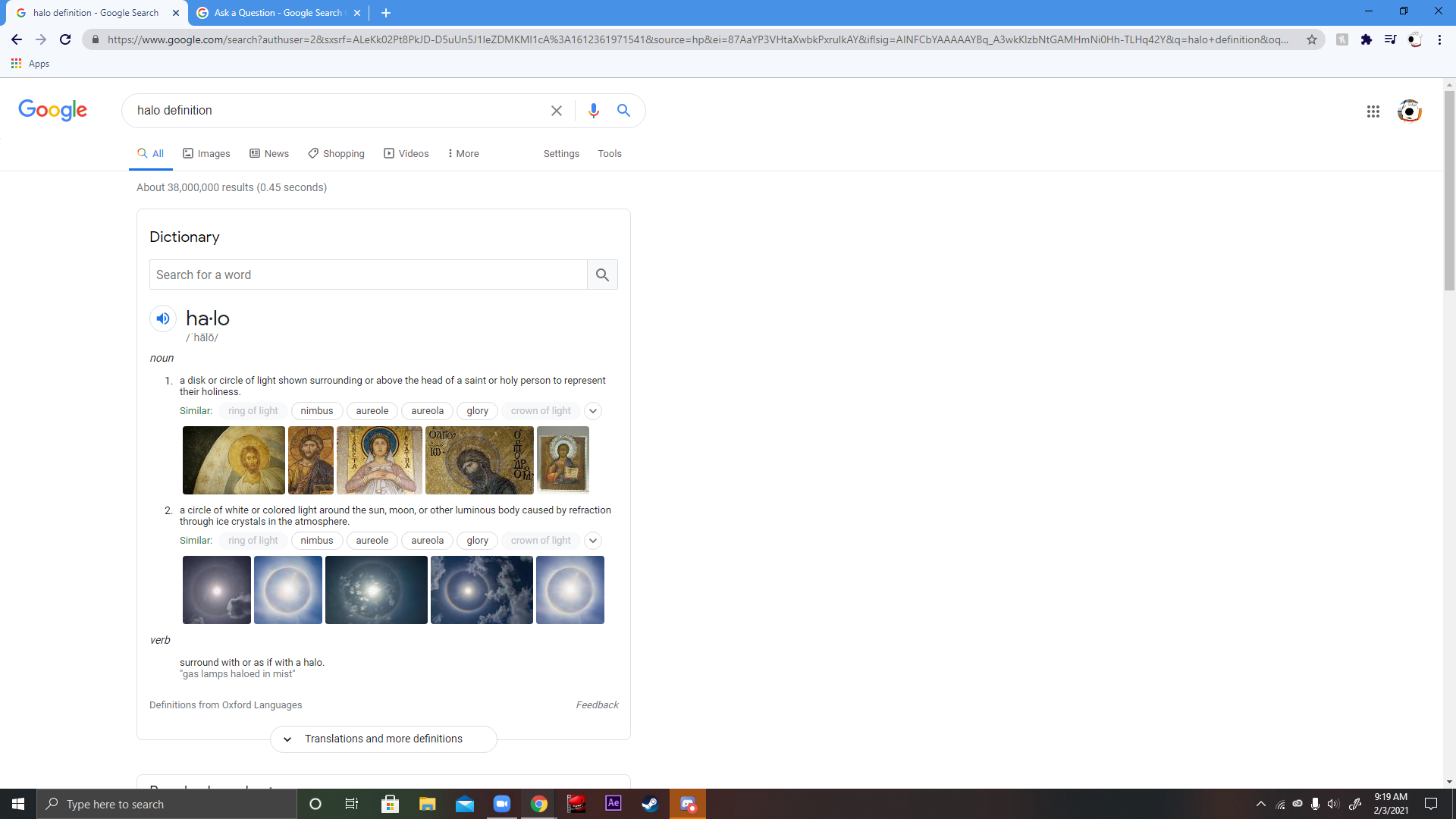The height and width of the screenshot is (819, 1456).
Task: Open Steam from the taskbar
Action: tap(650, 804)
